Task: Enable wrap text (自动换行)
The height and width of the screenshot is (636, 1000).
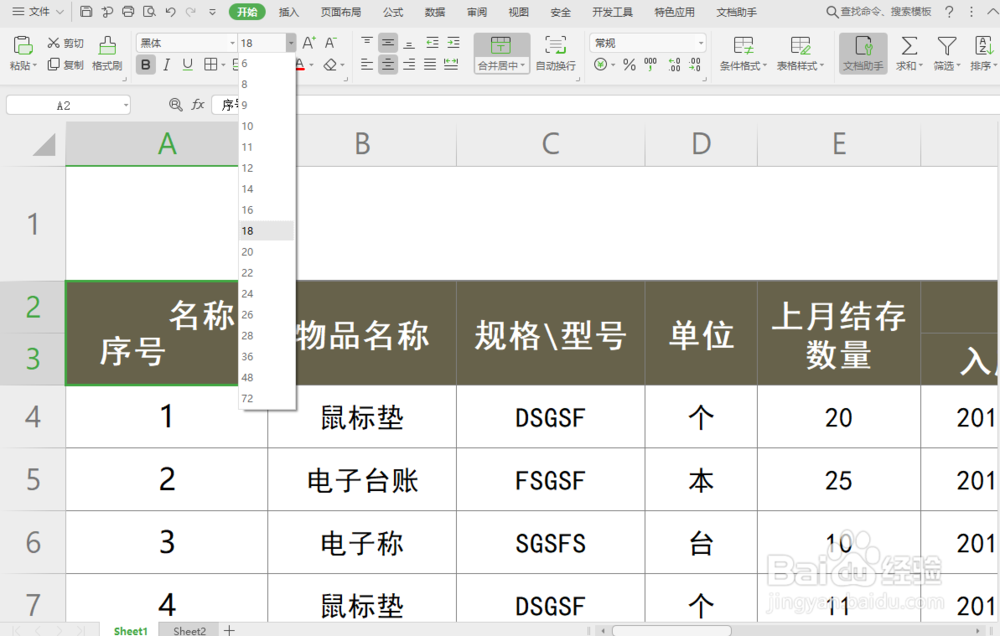Action: [556, 56]
